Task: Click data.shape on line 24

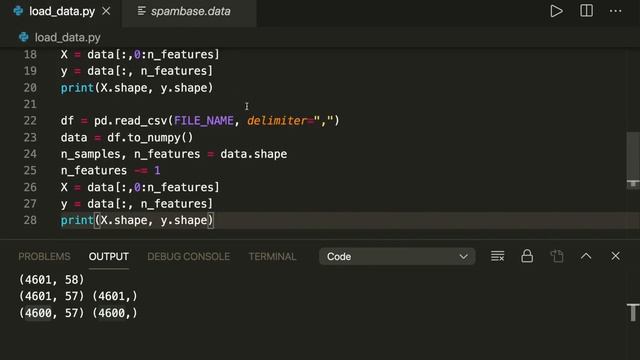Action: 253,154
